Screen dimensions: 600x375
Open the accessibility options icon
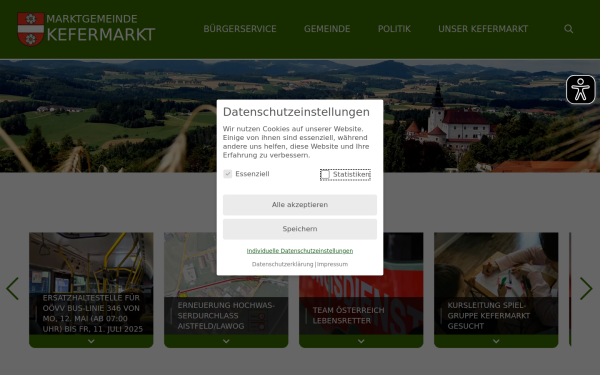point(580,90)
